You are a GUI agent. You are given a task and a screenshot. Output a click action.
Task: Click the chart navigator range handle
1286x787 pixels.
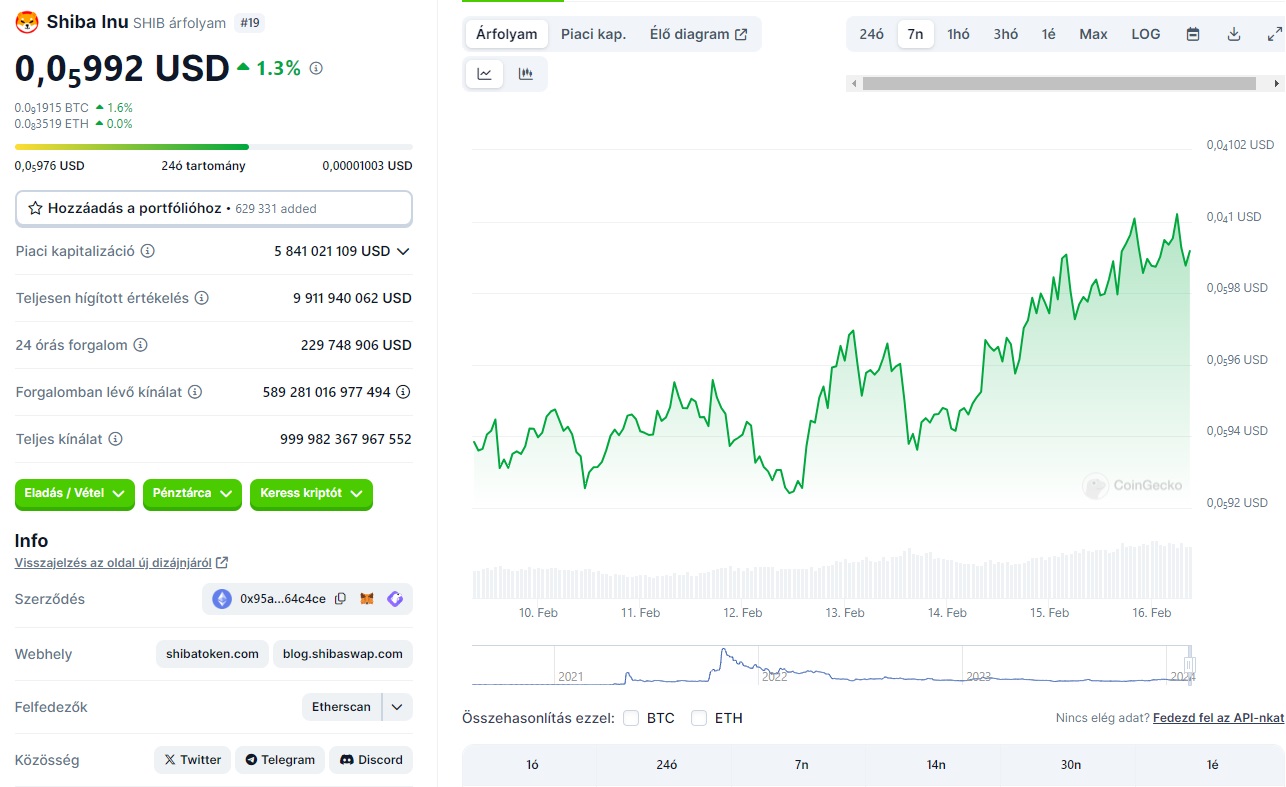(x=1190, y=665)
